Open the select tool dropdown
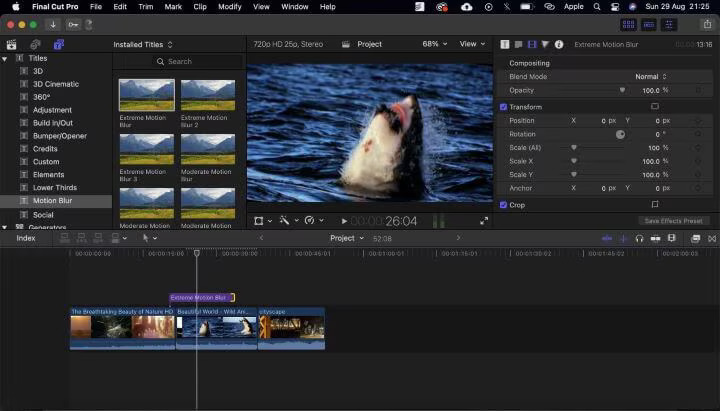The width and height of the screenshot is (720, 411). point(155,238)
